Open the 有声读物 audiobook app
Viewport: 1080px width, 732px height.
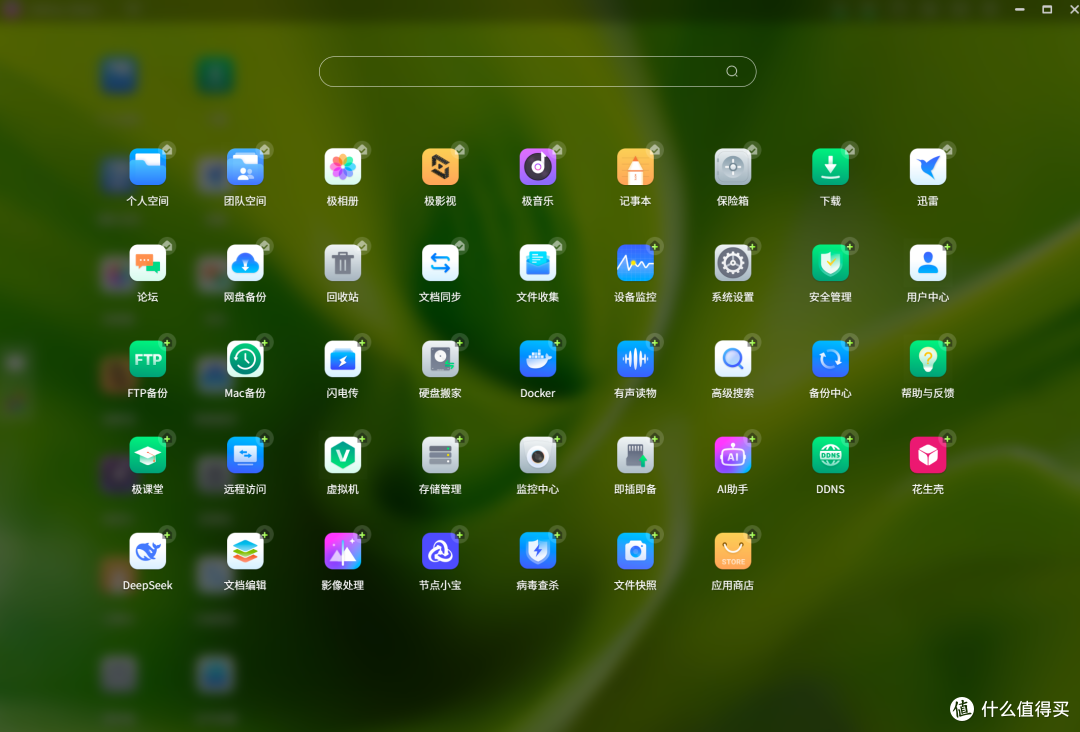pos(635,359)
